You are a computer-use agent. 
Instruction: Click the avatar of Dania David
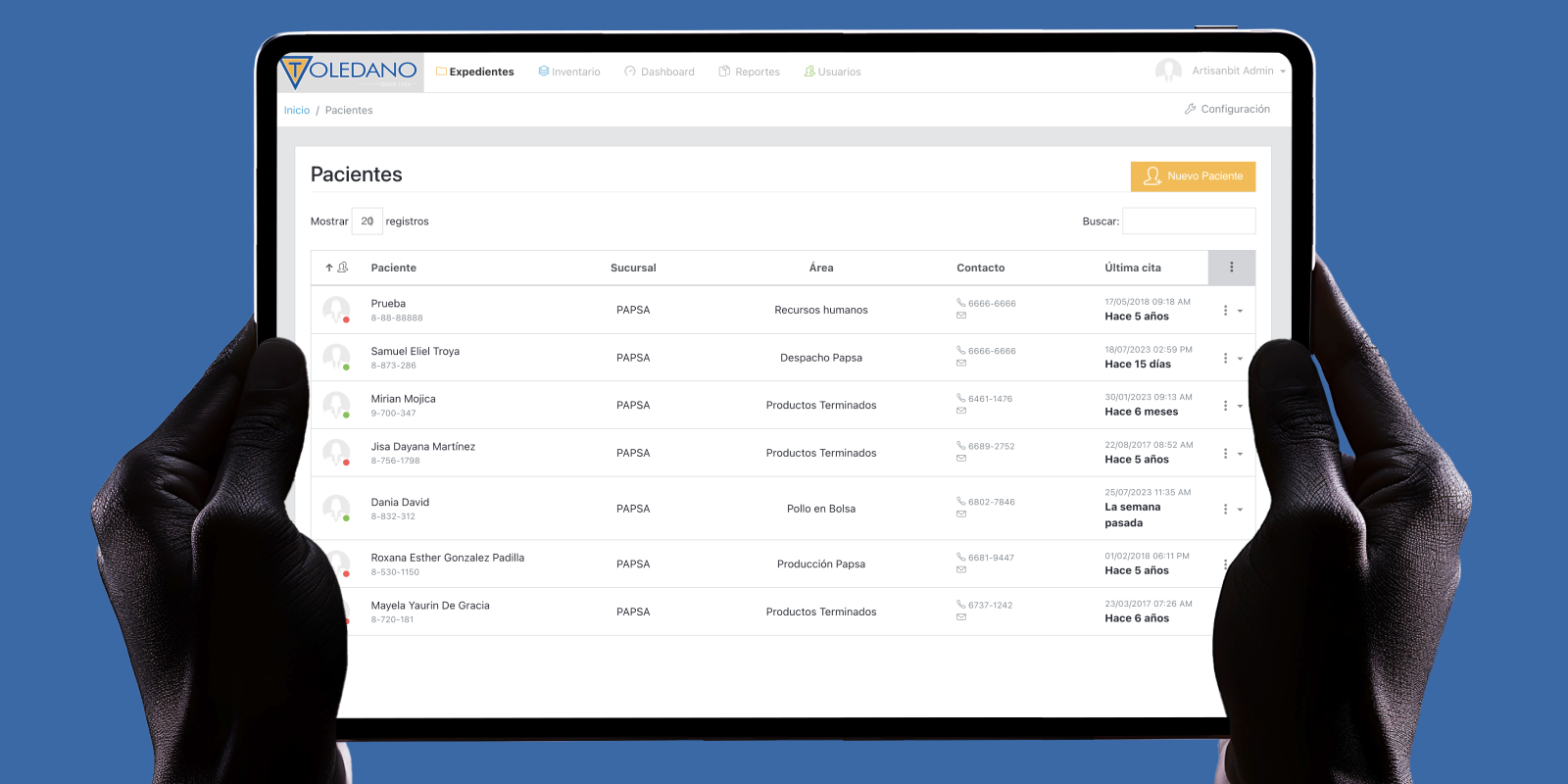337,509
